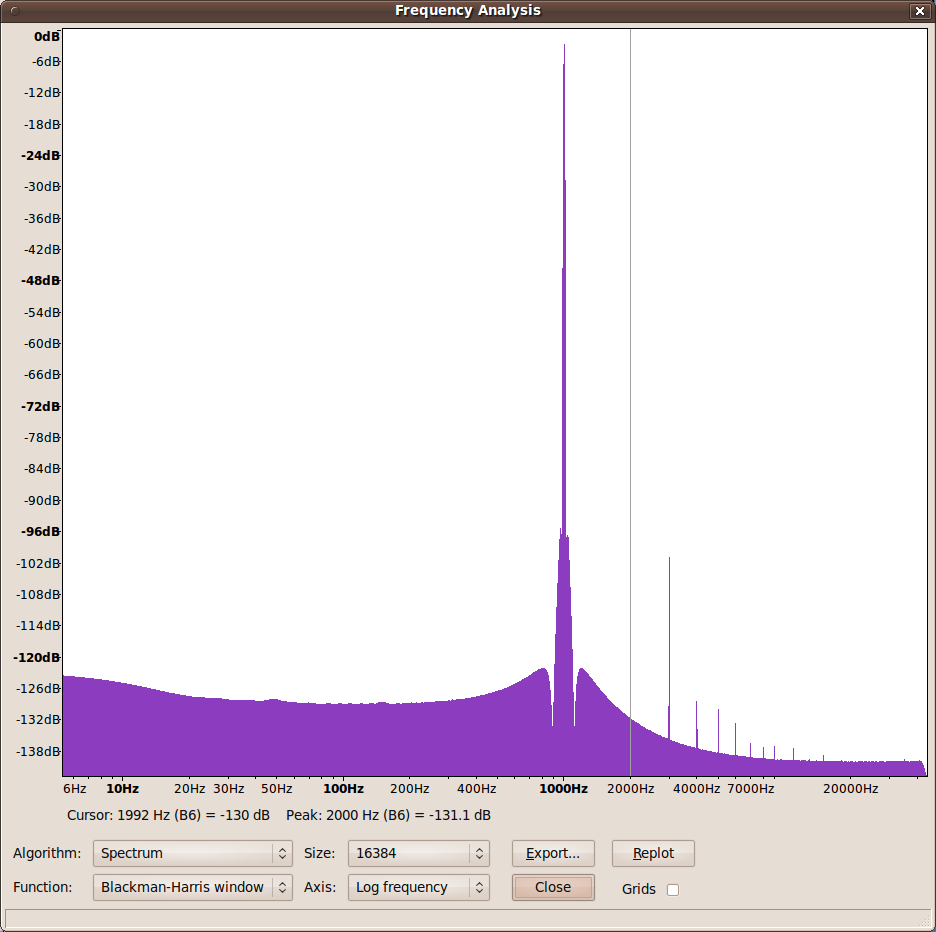Enable the Grids checkbox
This screenshot has height=932, width=936.
coord(673,890)
